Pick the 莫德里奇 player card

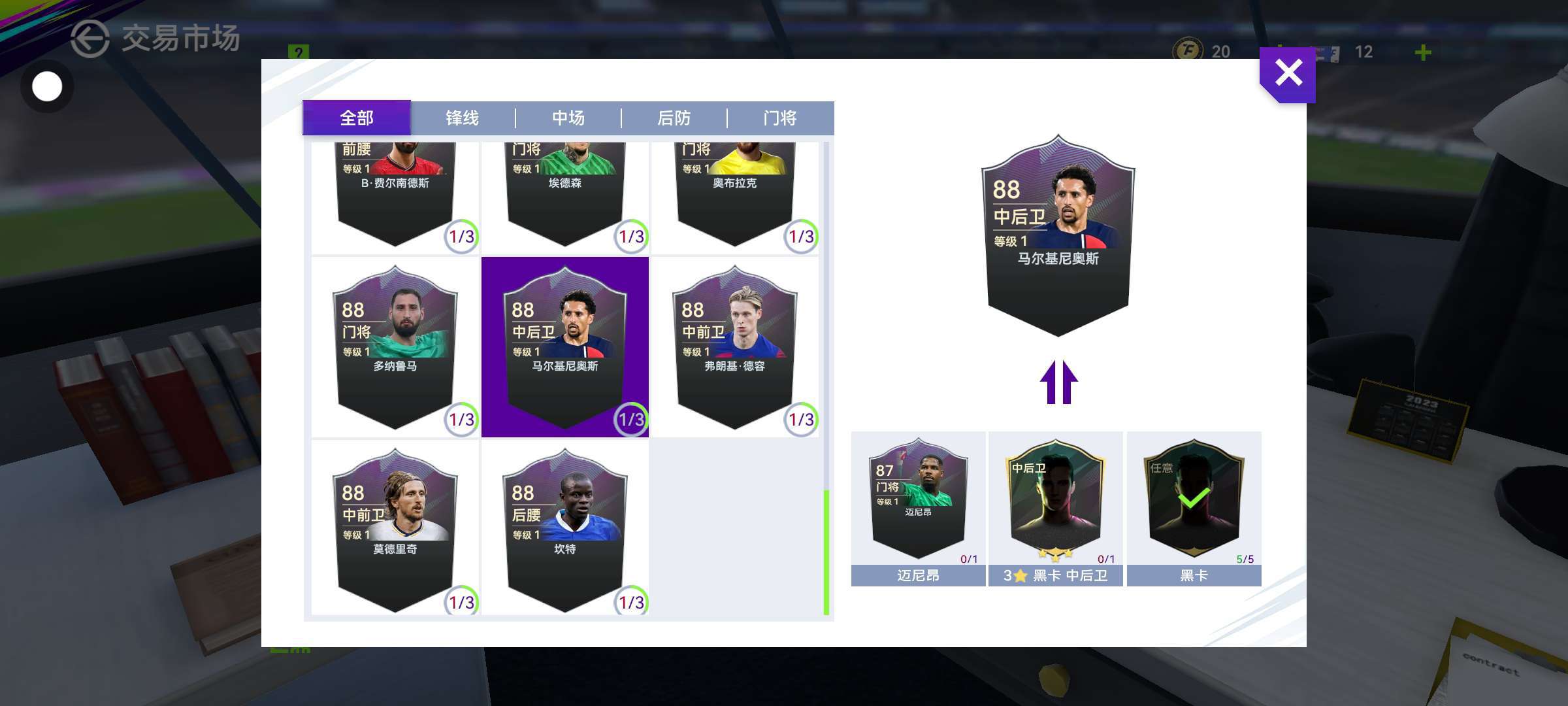395,528
